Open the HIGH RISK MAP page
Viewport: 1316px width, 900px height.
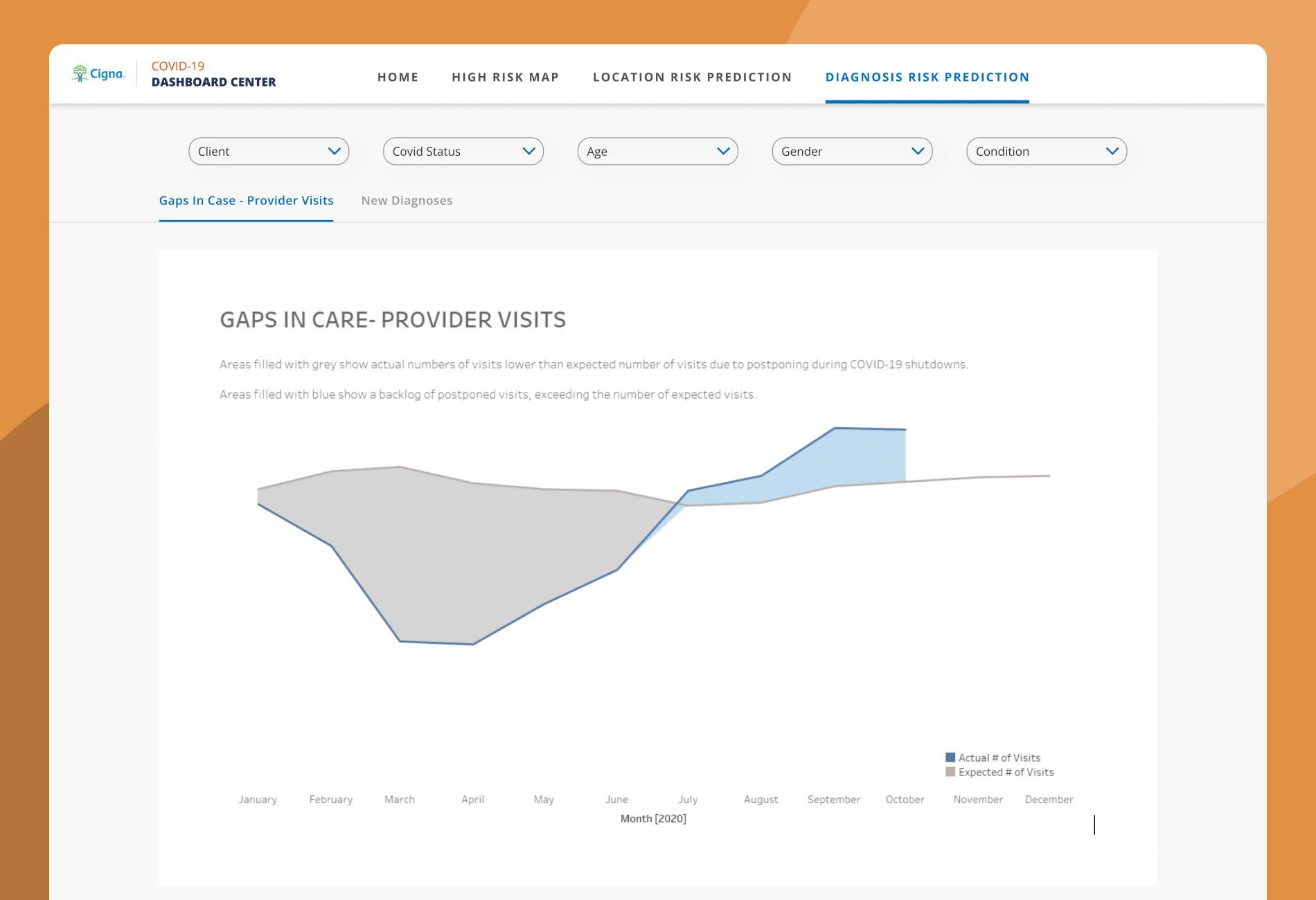coord(505,77)
